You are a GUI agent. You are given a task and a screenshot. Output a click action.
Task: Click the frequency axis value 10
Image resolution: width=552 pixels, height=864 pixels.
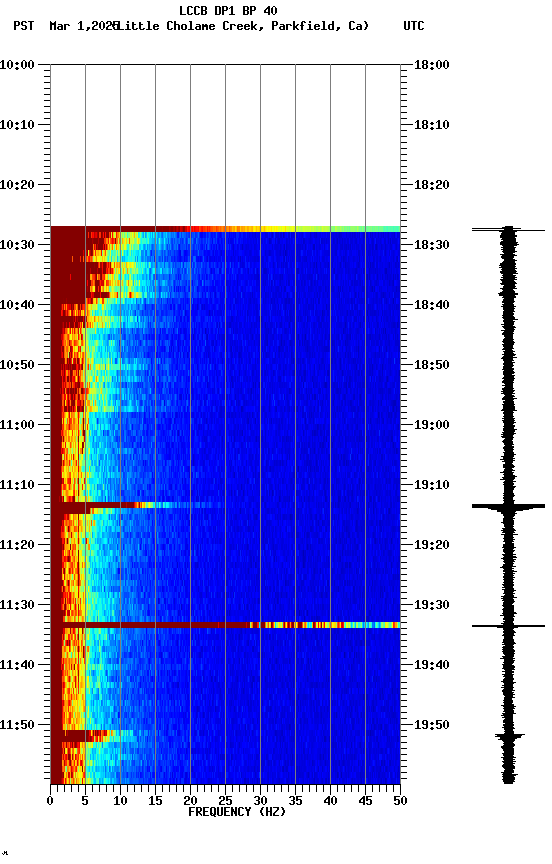(120, 801)
